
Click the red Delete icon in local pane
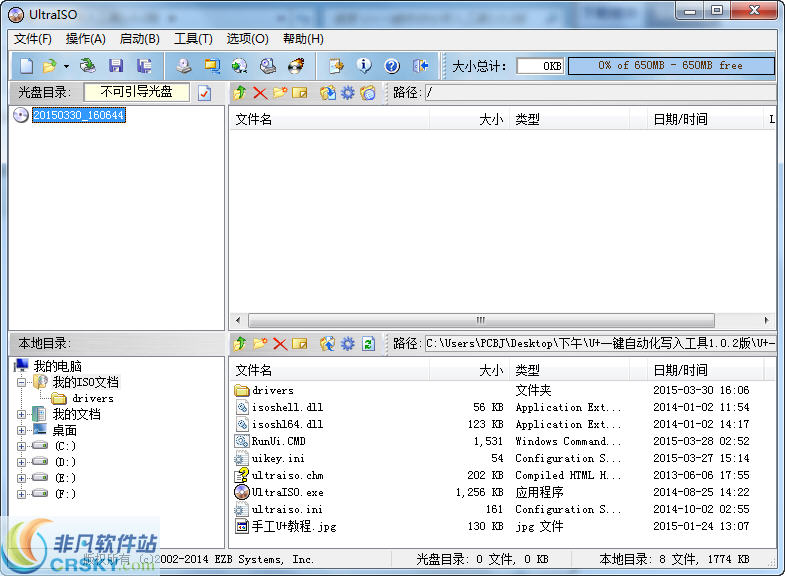click(x=280, y=344)
